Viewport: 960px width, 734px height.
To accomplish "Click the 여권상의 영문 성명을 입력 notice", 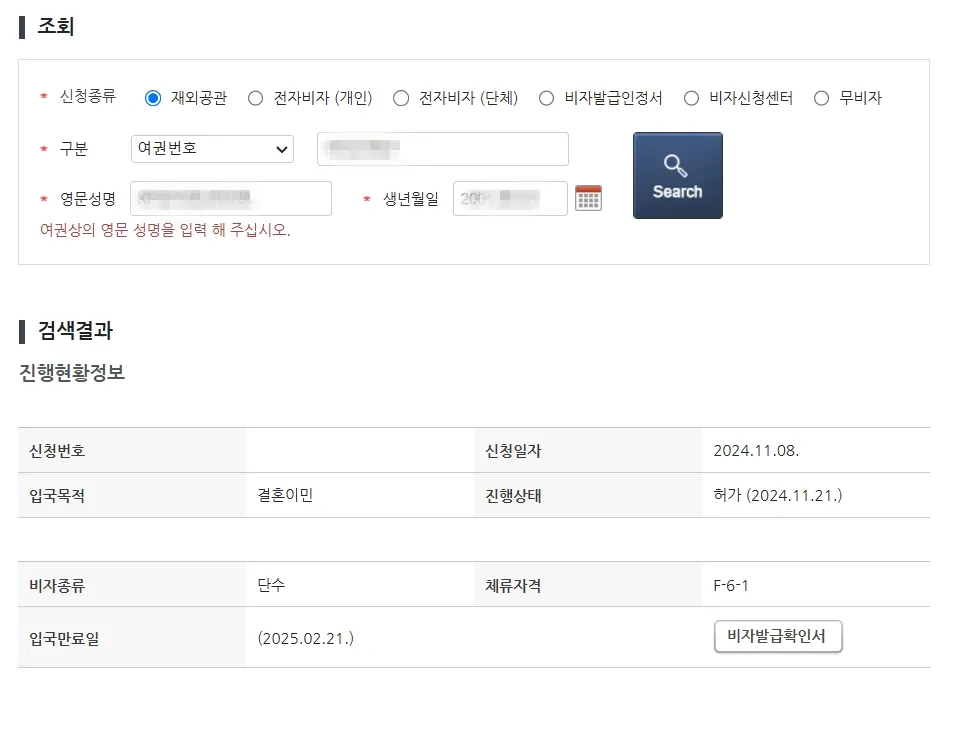I will pos(165,230).
